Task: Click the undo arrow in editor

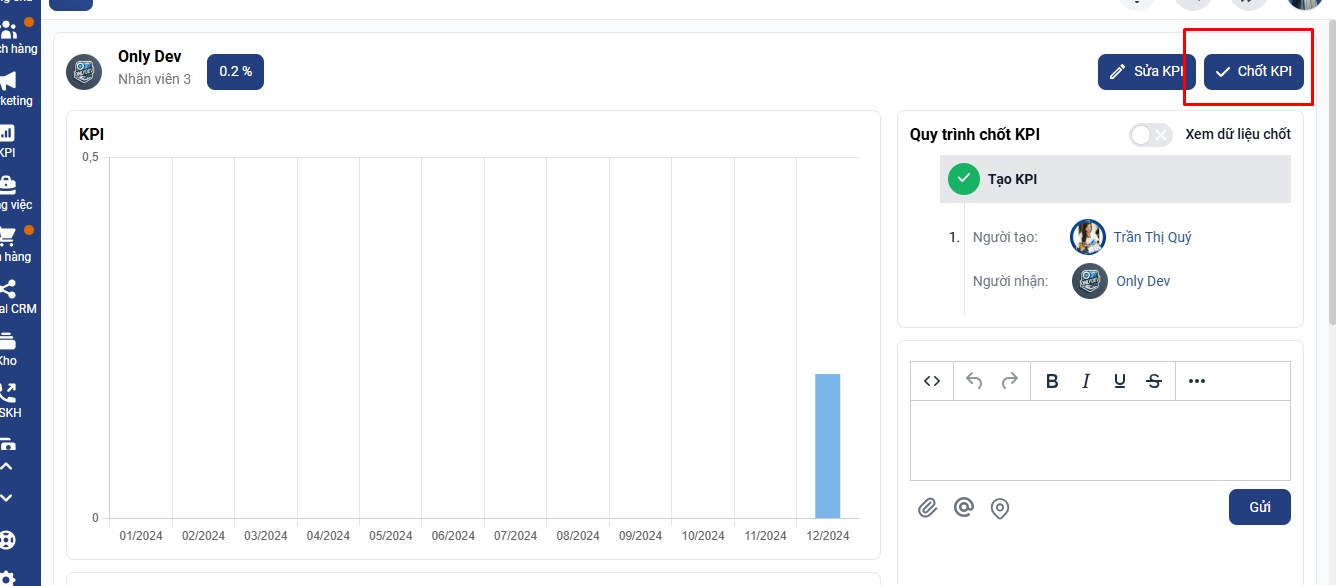Action: 974,381
